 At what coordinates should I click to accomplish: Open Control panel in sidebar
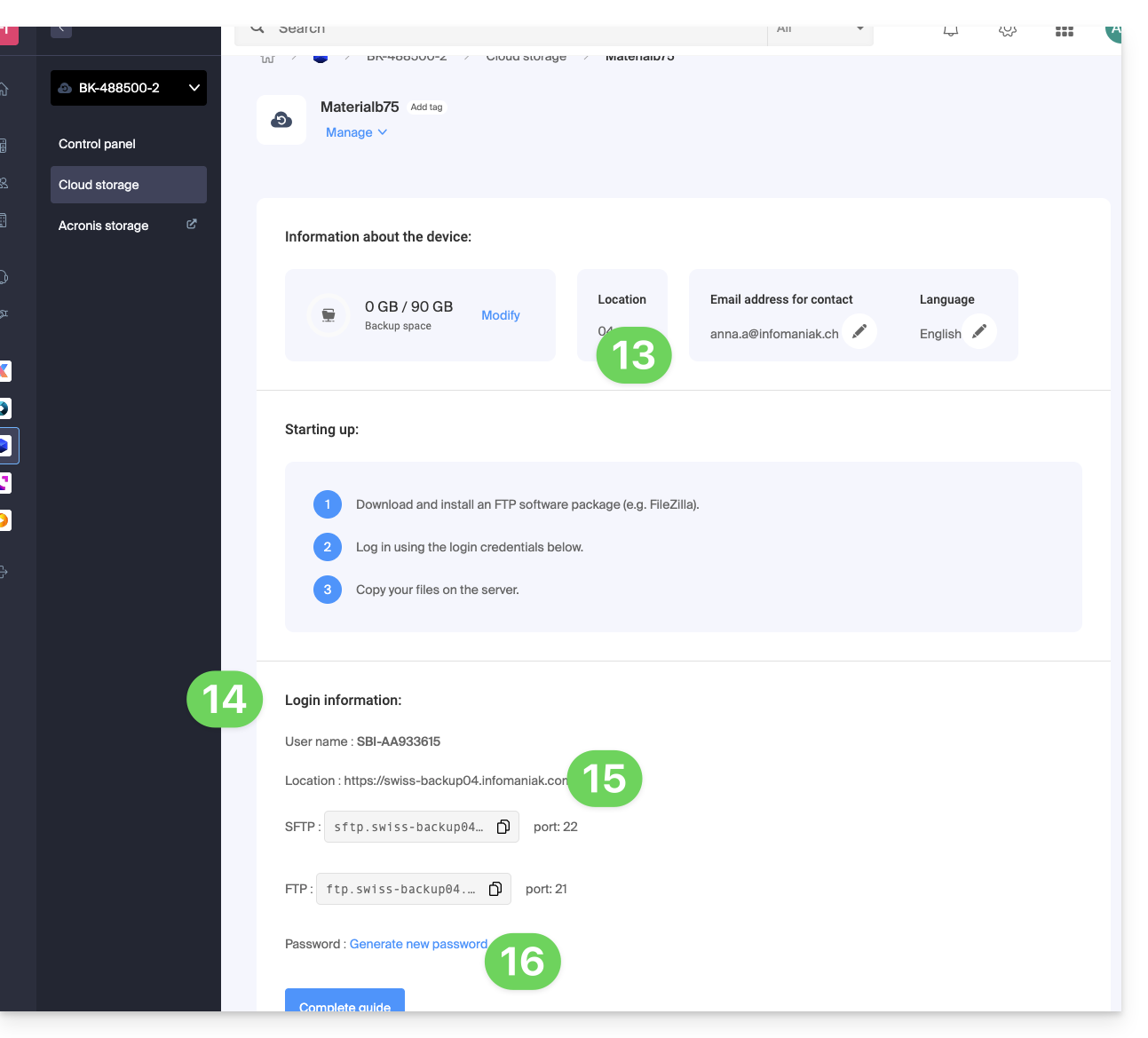tap(98, 144)
